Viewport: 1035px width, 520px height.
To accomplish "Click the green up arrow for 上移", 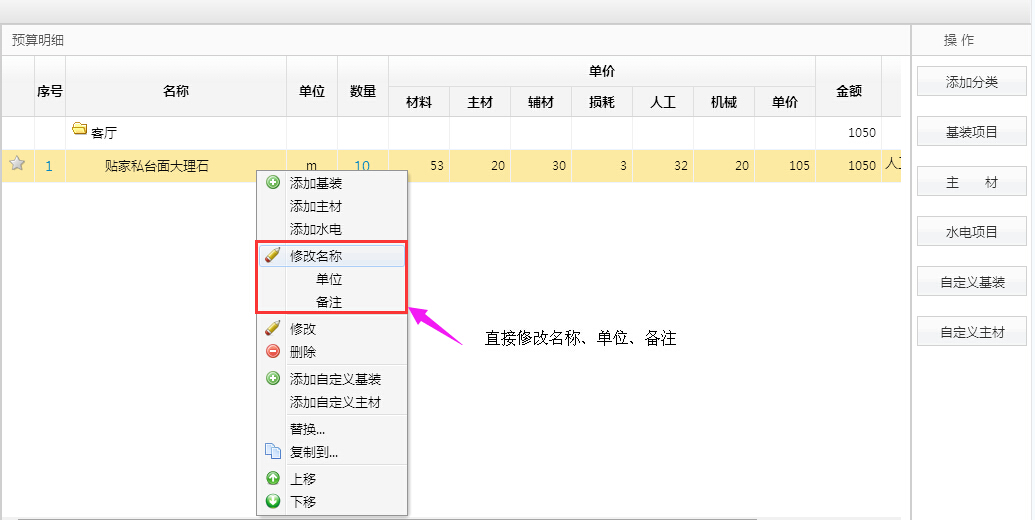I will [x=273, y=479].
